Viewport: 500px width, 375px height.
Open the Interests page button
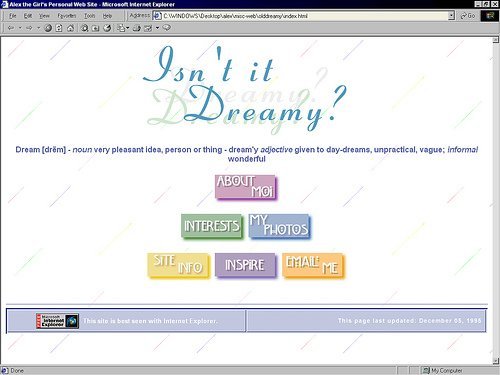tap(212, 226)
